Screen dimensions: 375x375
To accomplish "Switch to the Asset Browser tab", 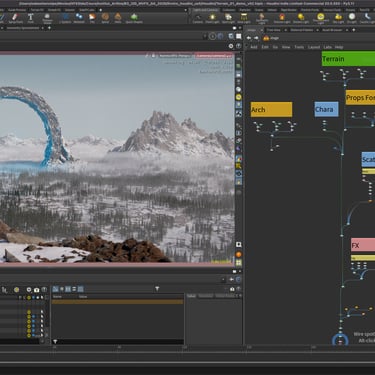I will click(332, 30).
